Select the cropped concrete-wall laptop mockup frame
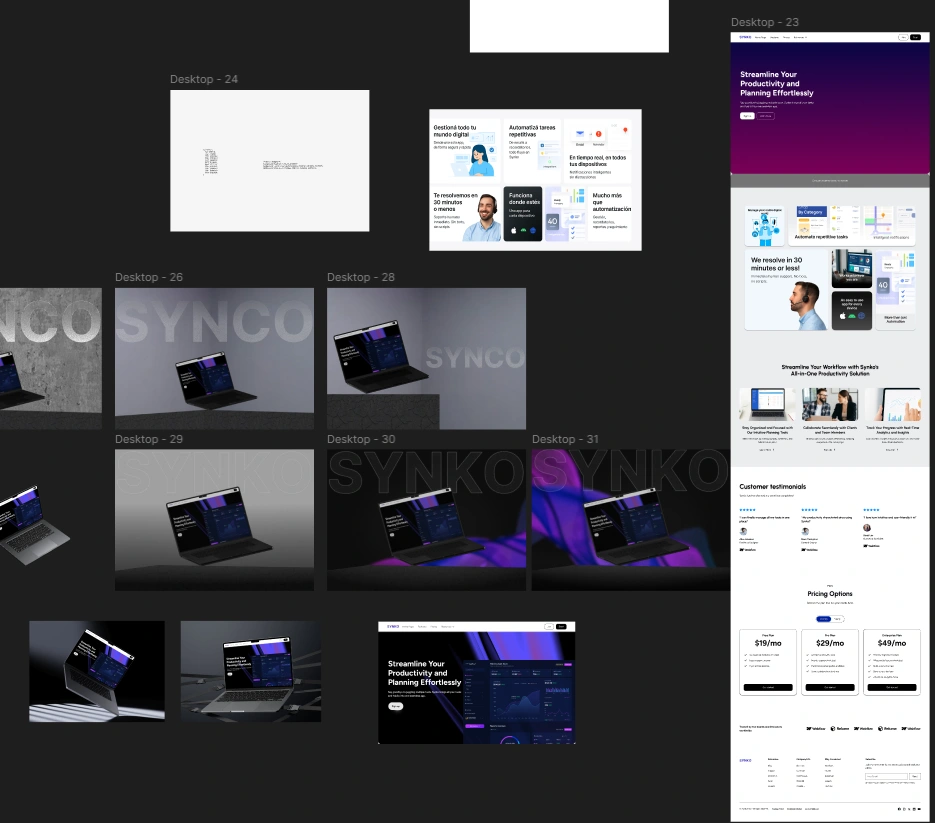The image size is (935, 823). 51,358
